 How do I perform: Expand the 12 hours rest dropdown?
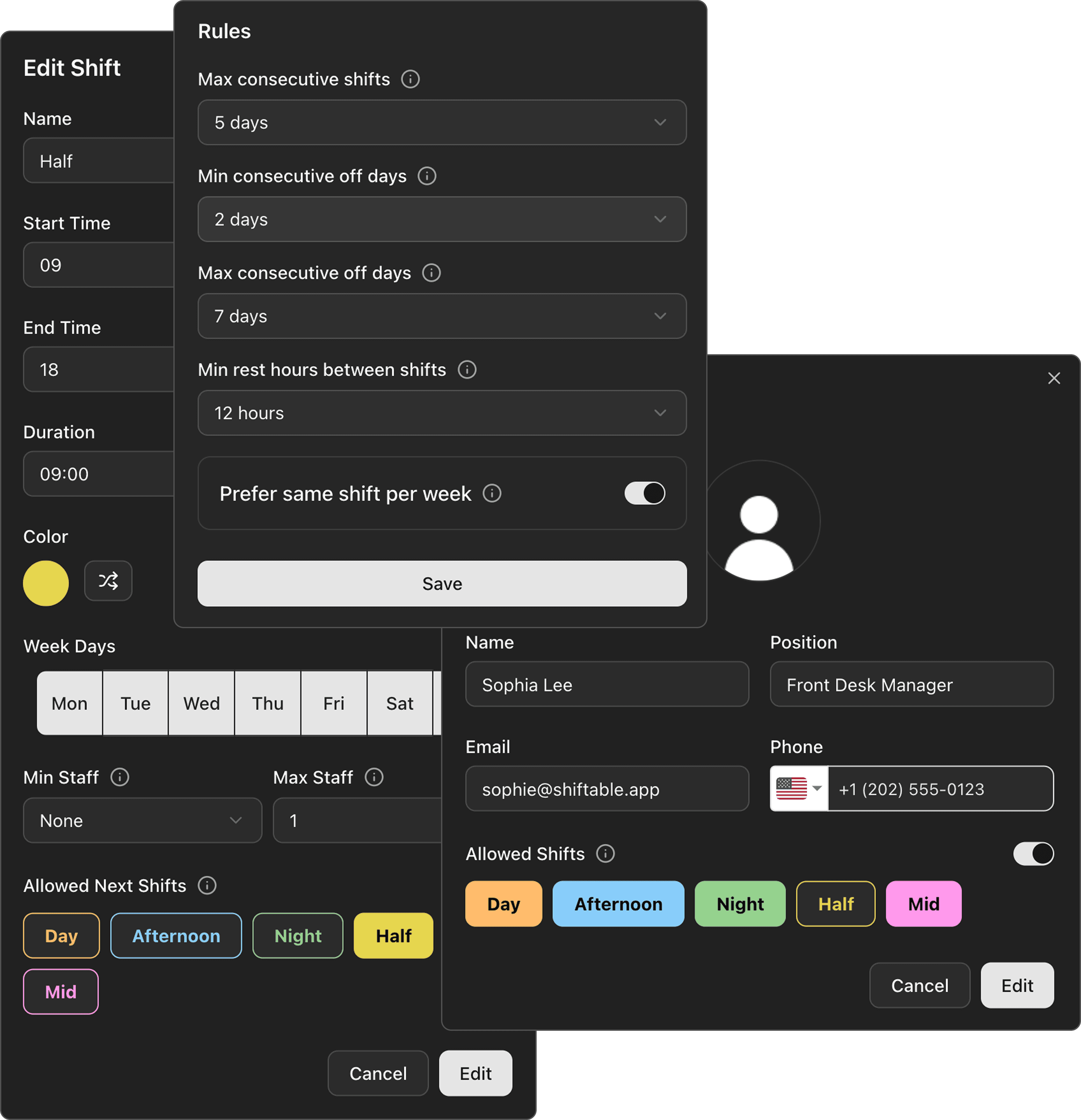point(441,413)
